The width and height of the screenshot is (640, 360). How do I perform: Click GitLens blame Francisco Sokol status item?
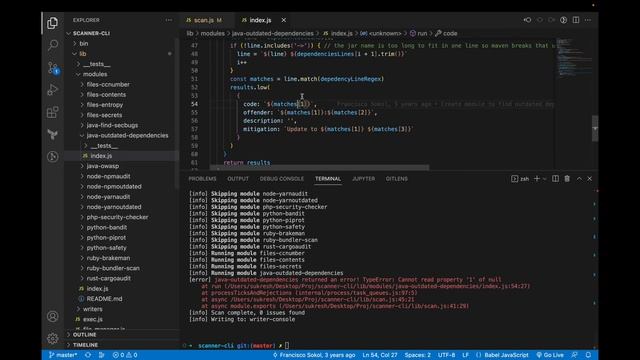[x=313, y=355]
